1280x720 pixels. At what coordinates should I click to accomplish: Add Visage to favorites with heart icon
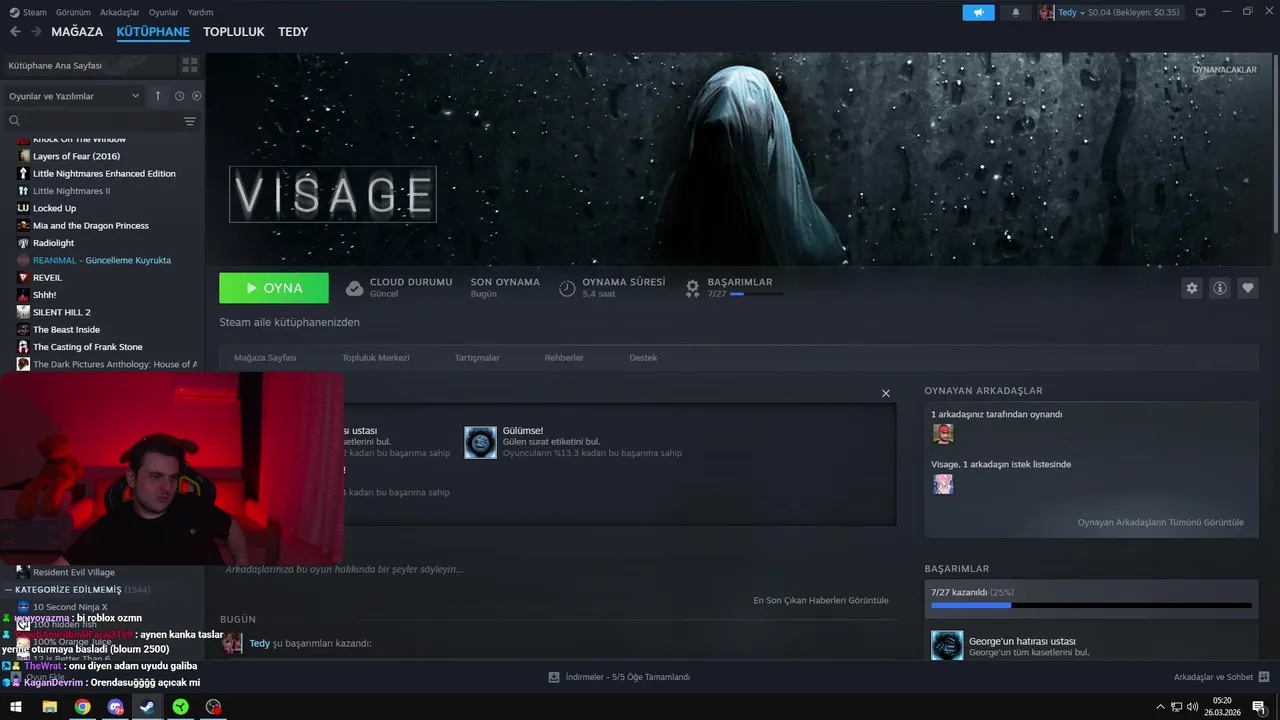coord(1248,288)
